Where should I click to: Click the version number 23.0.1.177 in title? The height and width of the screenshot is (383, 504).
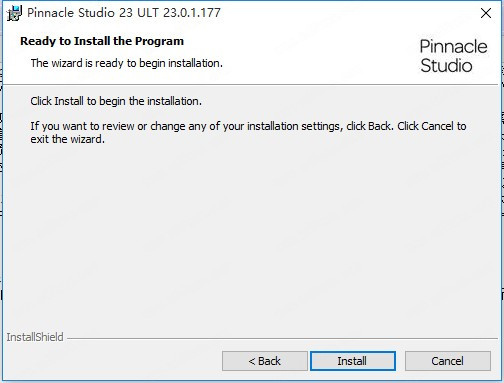[192, 13]
